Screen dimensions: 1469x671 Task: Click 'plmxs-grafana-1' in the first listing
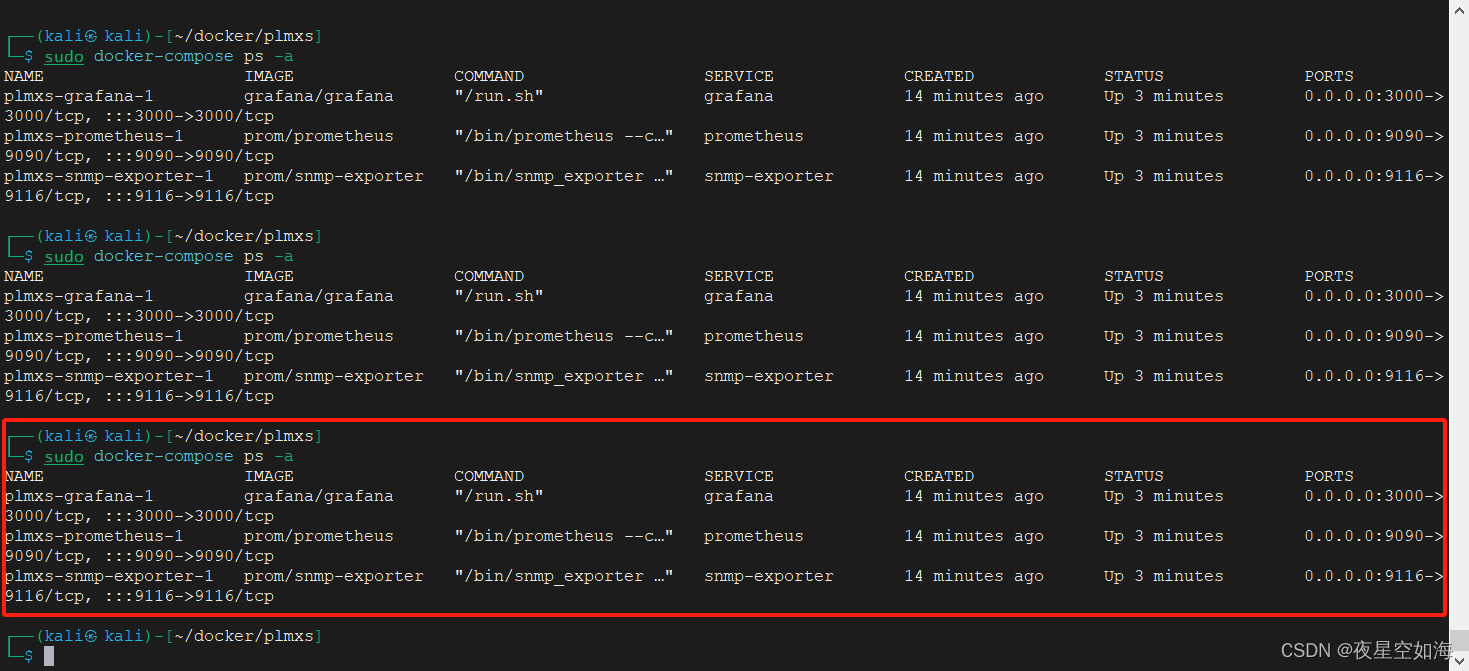coord(79,96)
